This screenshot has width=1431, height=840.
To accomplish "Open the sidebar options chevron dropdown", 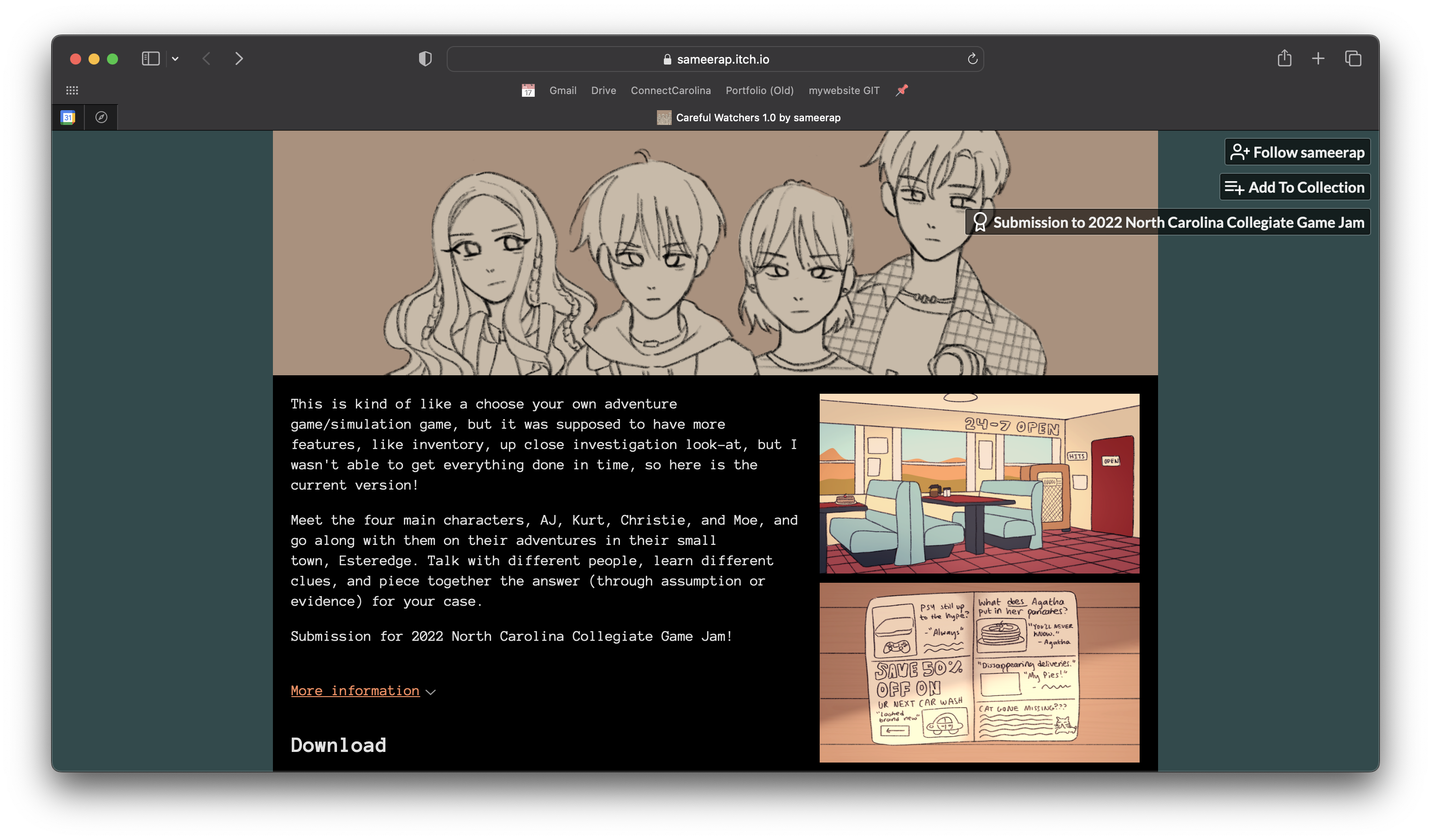I will (x=175, y=59).
